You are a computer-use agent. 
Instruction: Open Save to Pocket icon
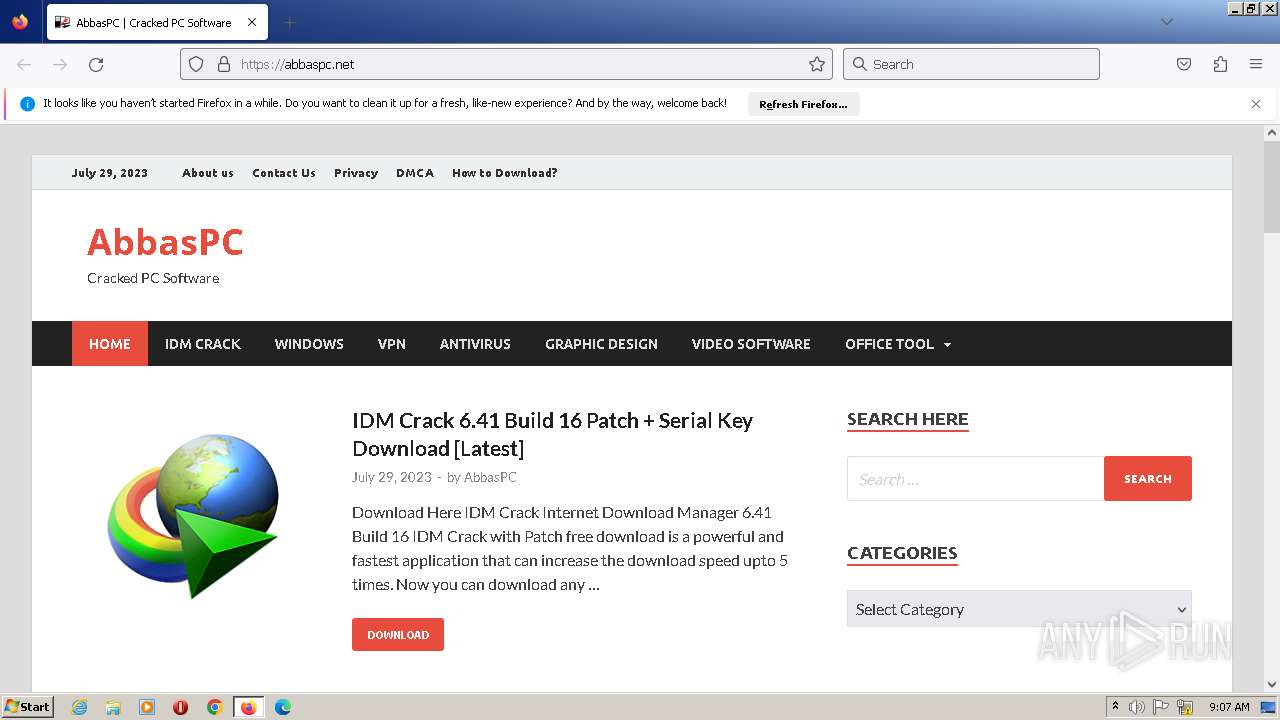1184,64
